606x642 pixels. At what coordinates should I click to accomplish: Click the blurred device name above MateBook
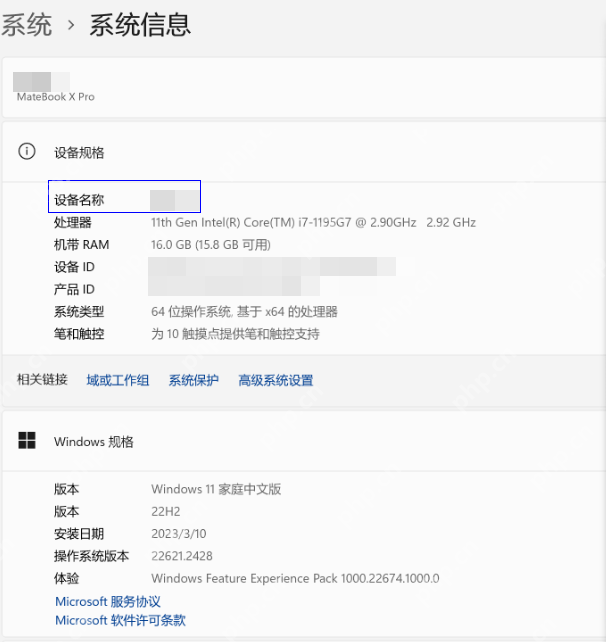coord(41,81)
